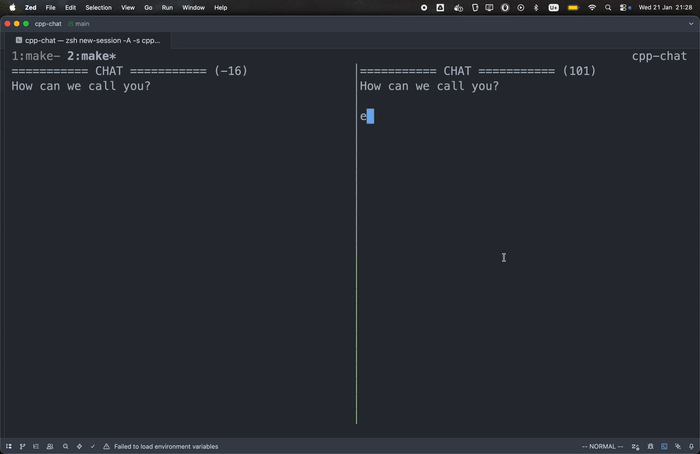Click 'How can we call you?' in right pane
700x454 pixels.
[x=429, y=86]
